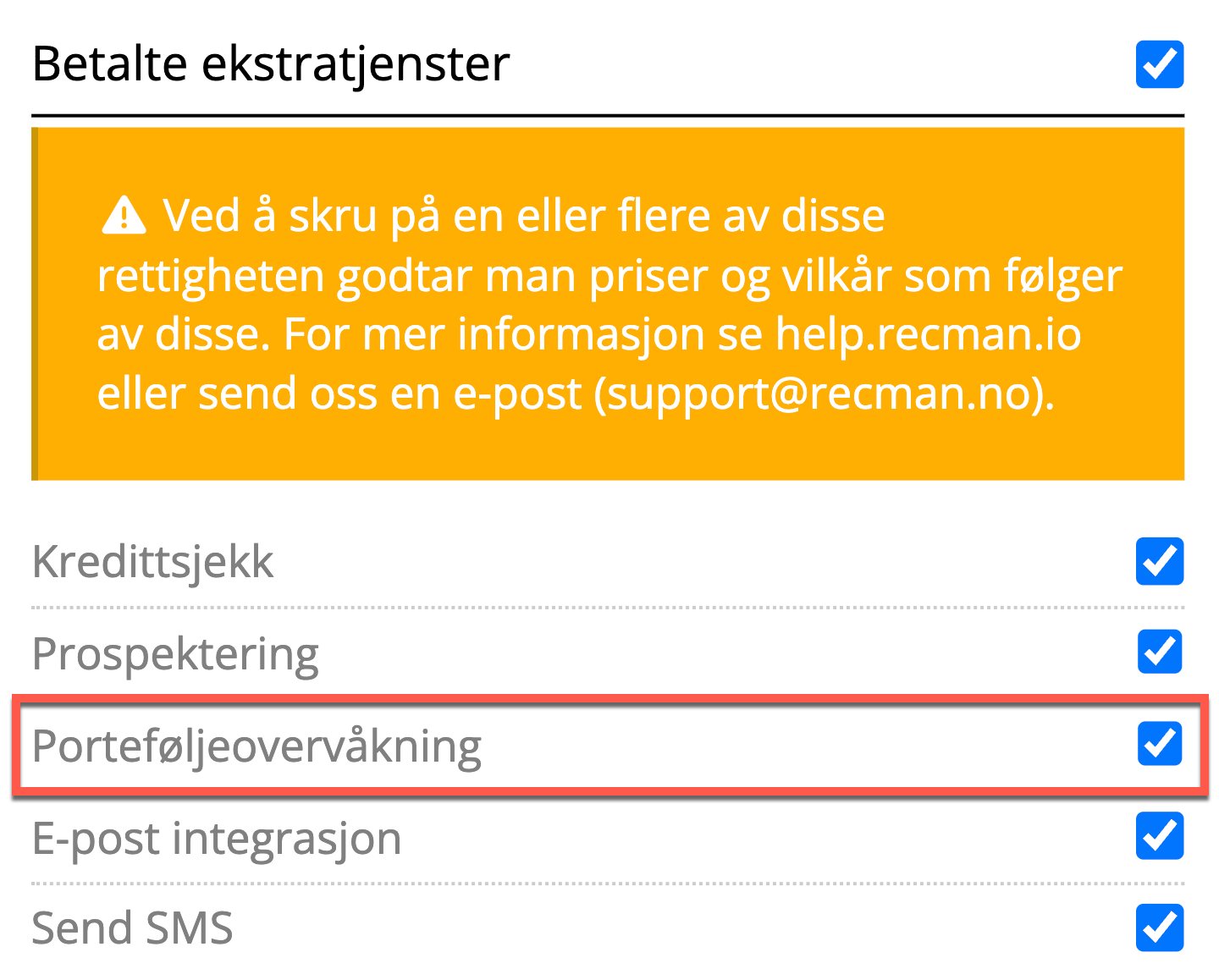This screenshot has height=980, width=1219.
Task: Open help.recman.io in the warning
Action: pos(929,334)
